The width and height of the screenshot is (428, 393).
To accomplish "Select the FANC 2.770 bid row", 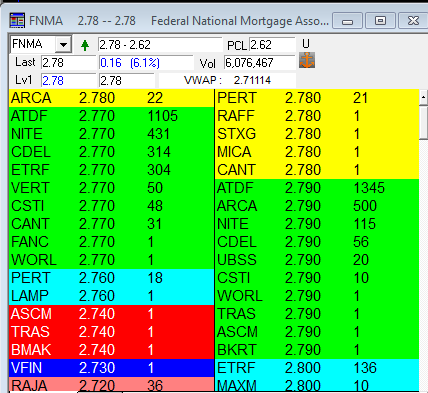I will (x=111, y=242).
